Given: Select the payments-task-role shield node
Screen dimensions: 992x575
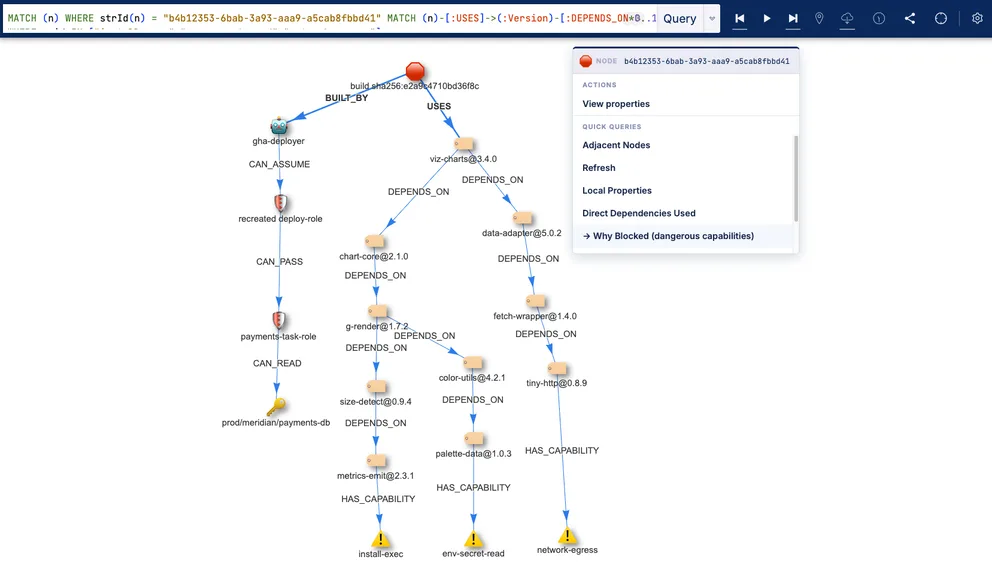Looking at the screenshot, I should coord(278,320).
